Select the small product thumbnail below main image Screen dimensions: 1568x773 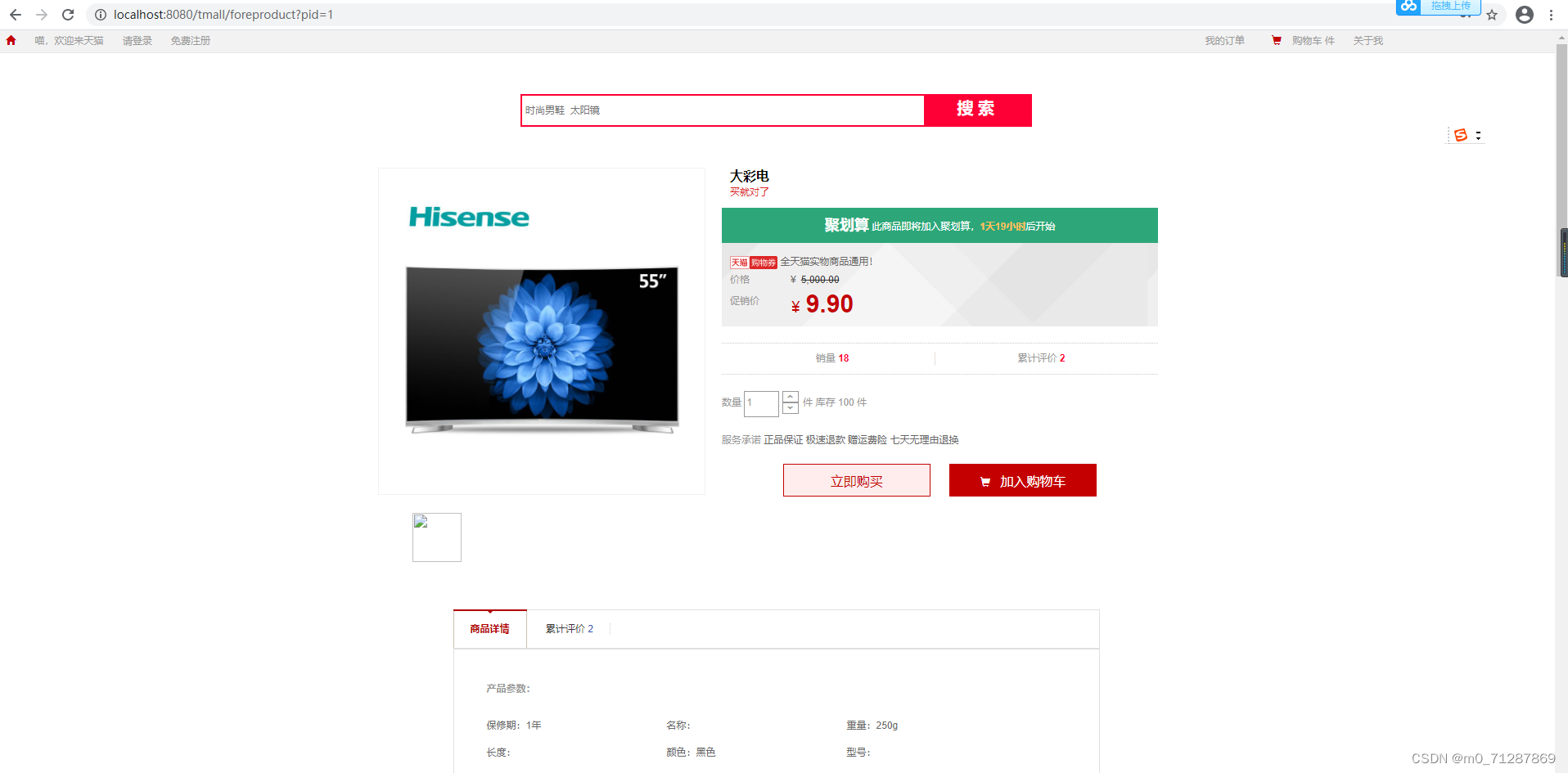[x=436, y=537]
